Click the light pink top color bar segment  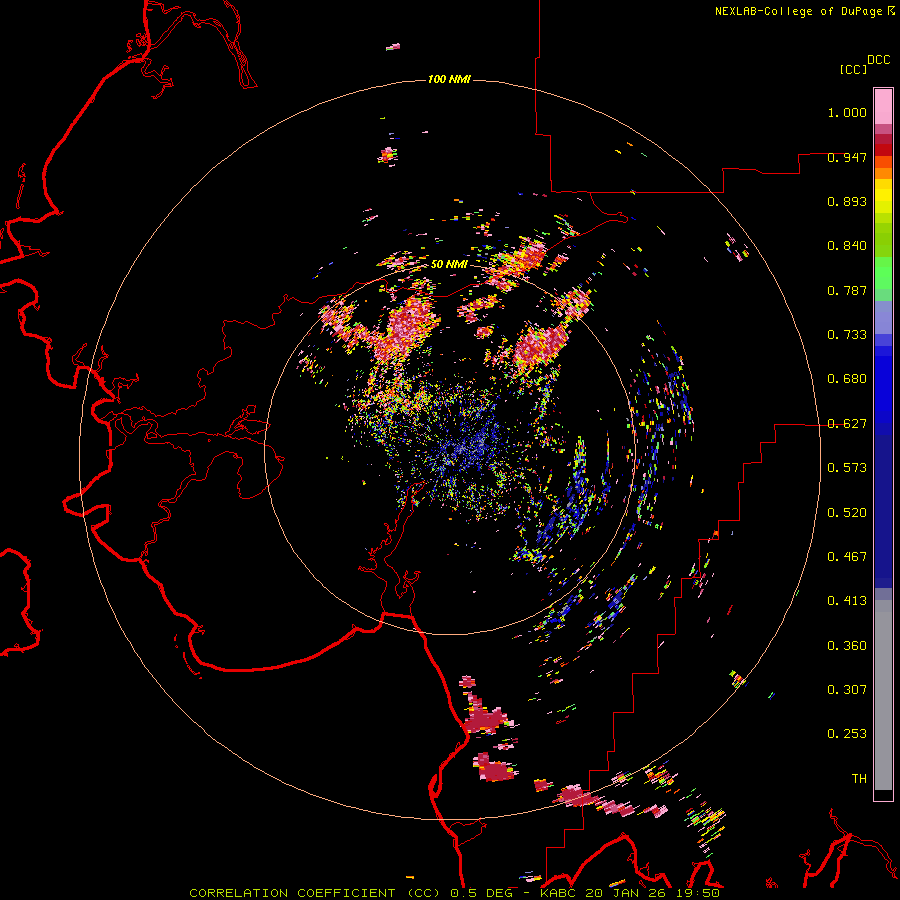(883, 107)
